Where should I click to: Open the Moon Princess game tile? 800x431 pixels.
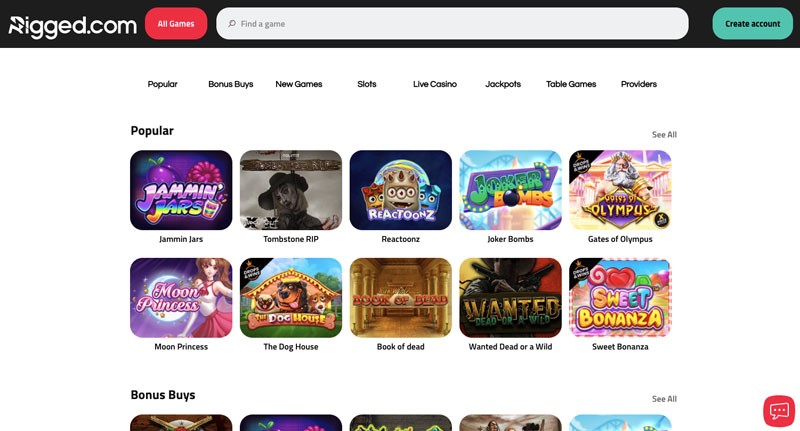pyautogui.click(x=181, y=297)
